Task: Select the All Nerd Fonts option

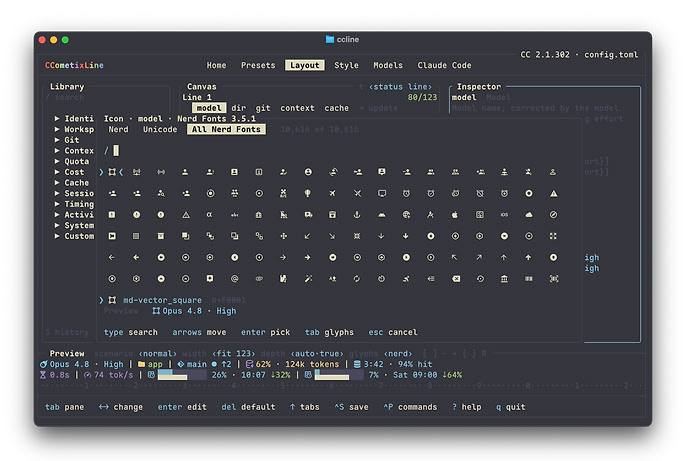Action: pos(226,129)
